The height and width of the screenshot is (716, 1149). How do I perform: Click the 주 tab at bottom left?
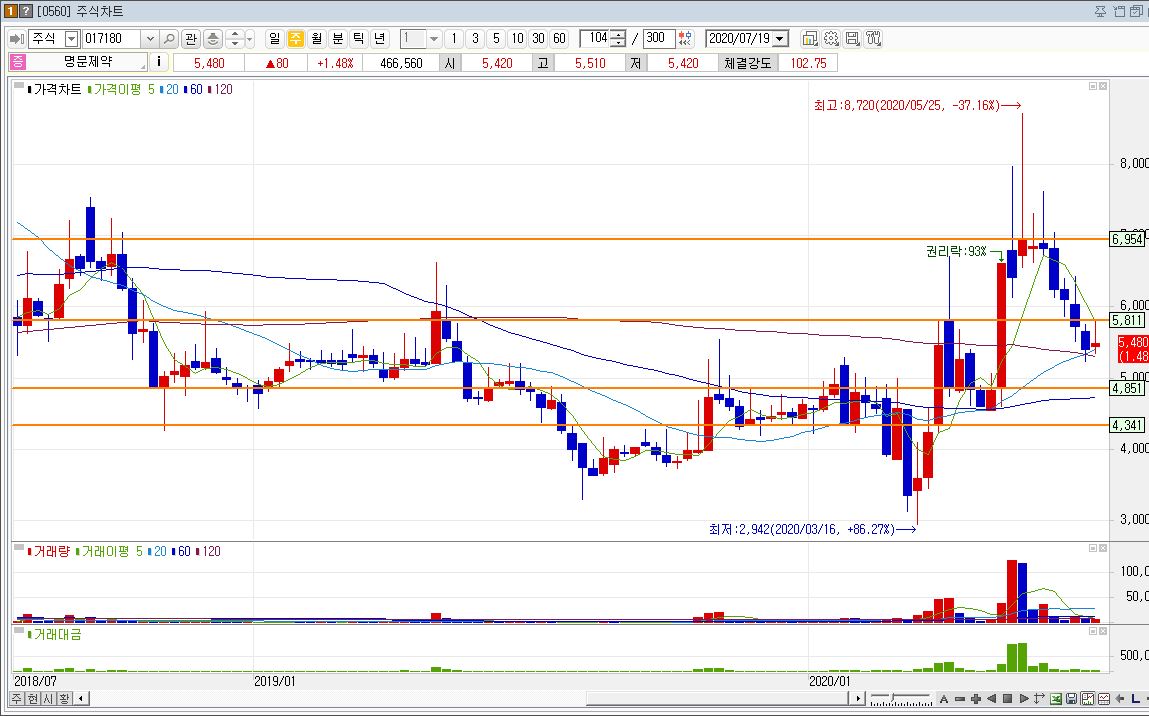tap(17, 699)
